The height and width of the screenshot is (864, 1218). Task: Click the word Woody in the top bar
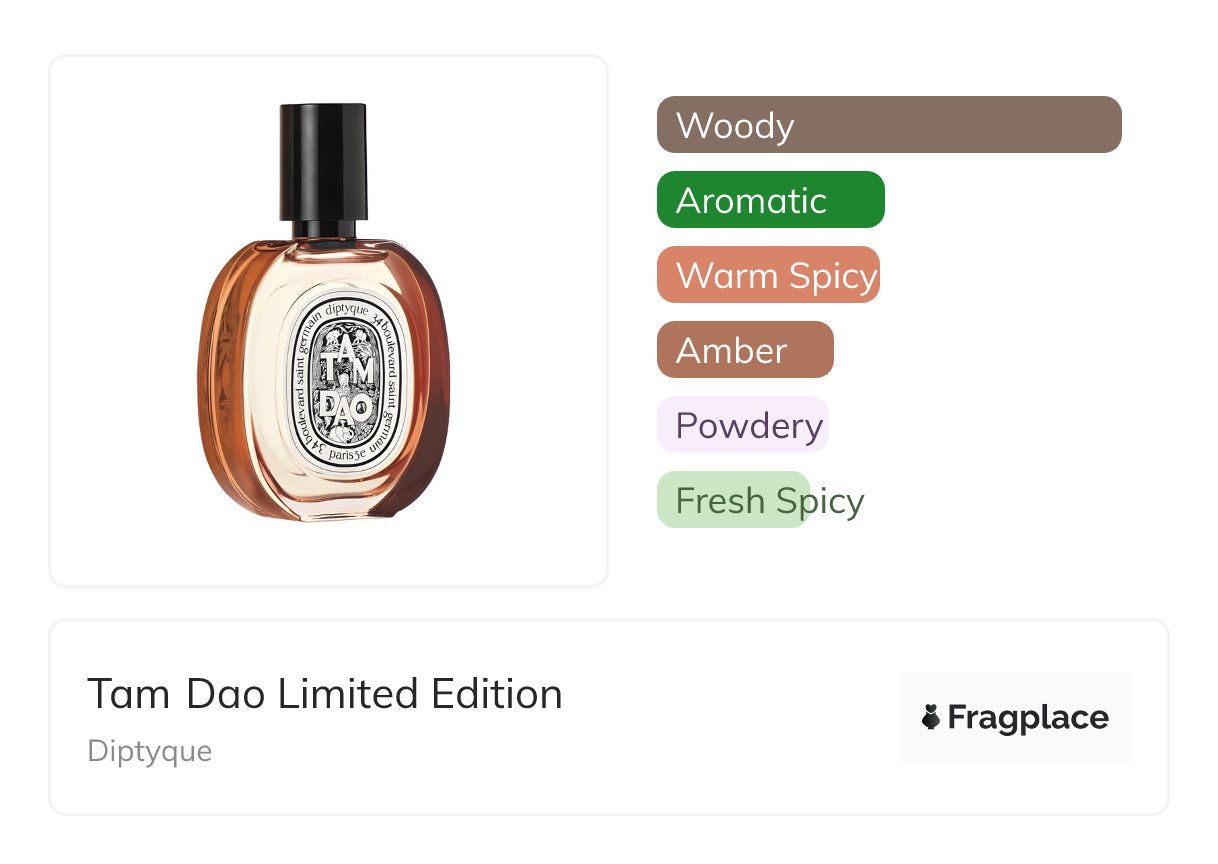[735, 126]
